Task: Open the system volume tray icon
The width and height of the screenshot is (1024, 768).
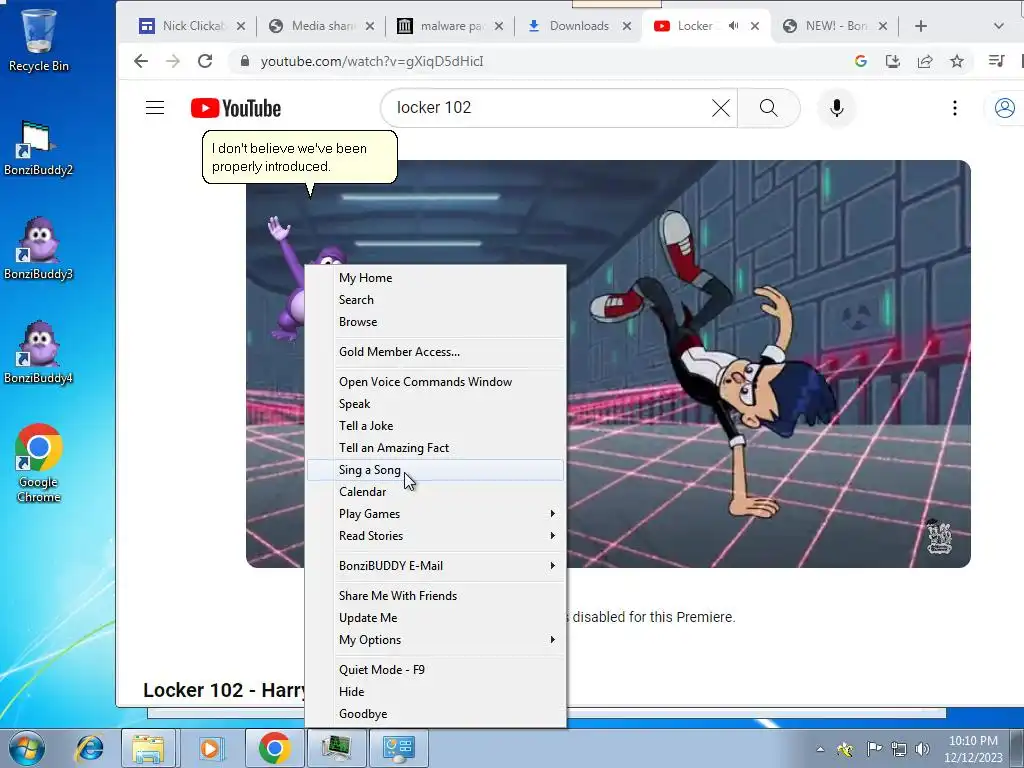Action: pyautogui.click(x=922, y=749)
